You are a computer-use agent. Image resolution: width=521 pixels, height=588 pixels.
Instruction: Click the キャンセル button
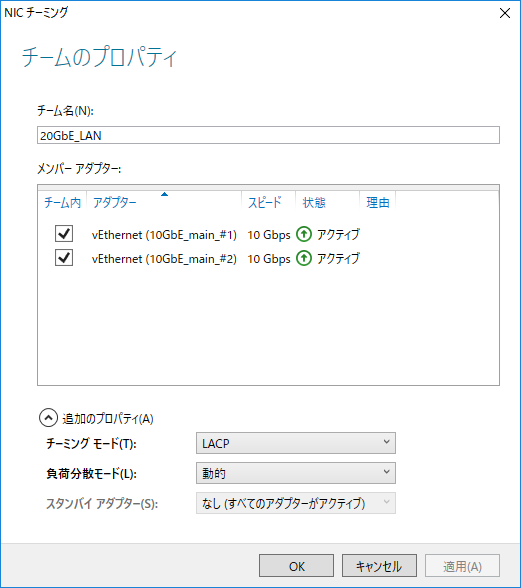click(x=379, y=566)
